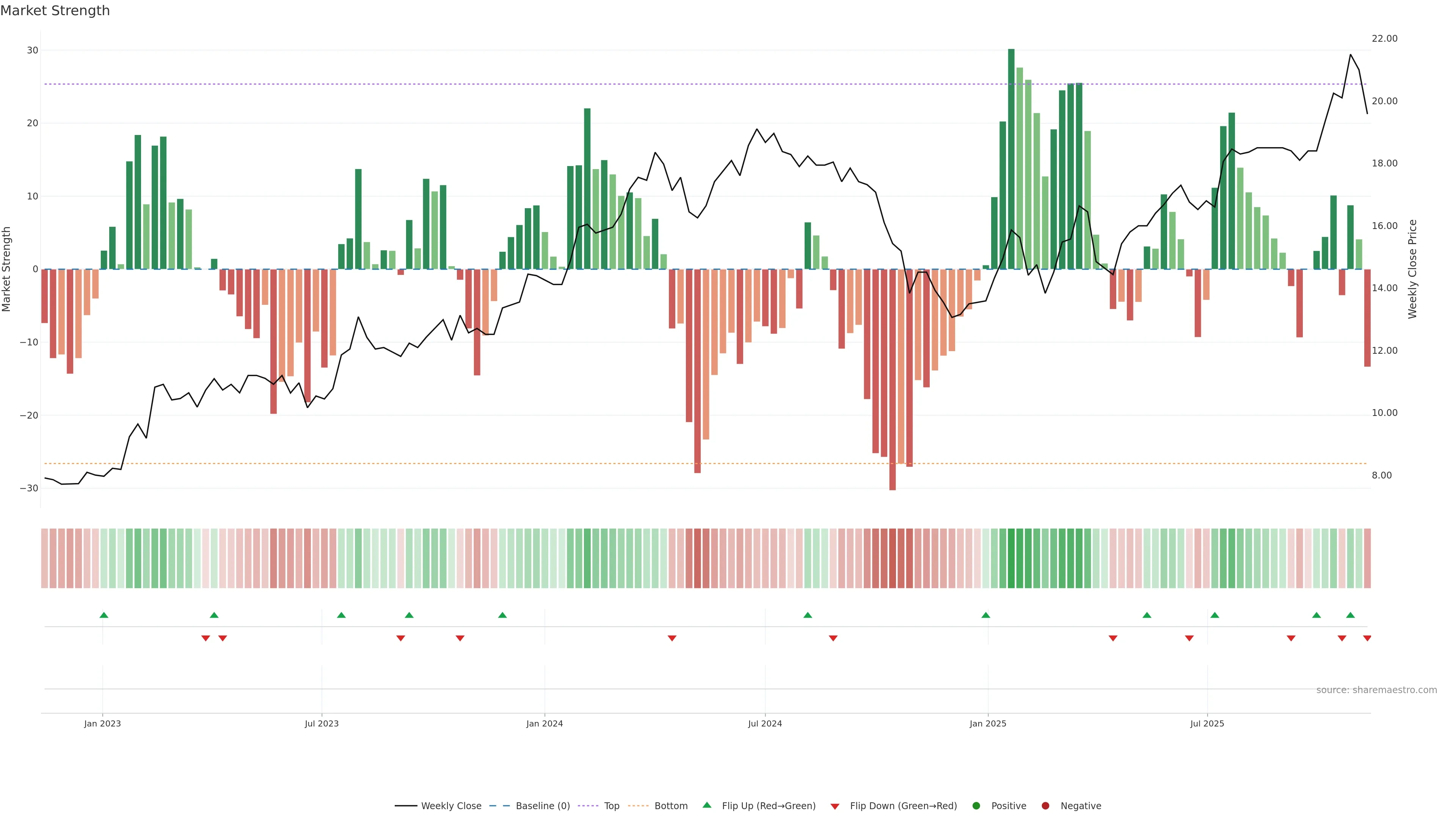The width and height of the screenshot is (1456, 819).
Task: Click the tallest green bar reaching 30
Action: pyautogui.click(x=1011, y=158)
